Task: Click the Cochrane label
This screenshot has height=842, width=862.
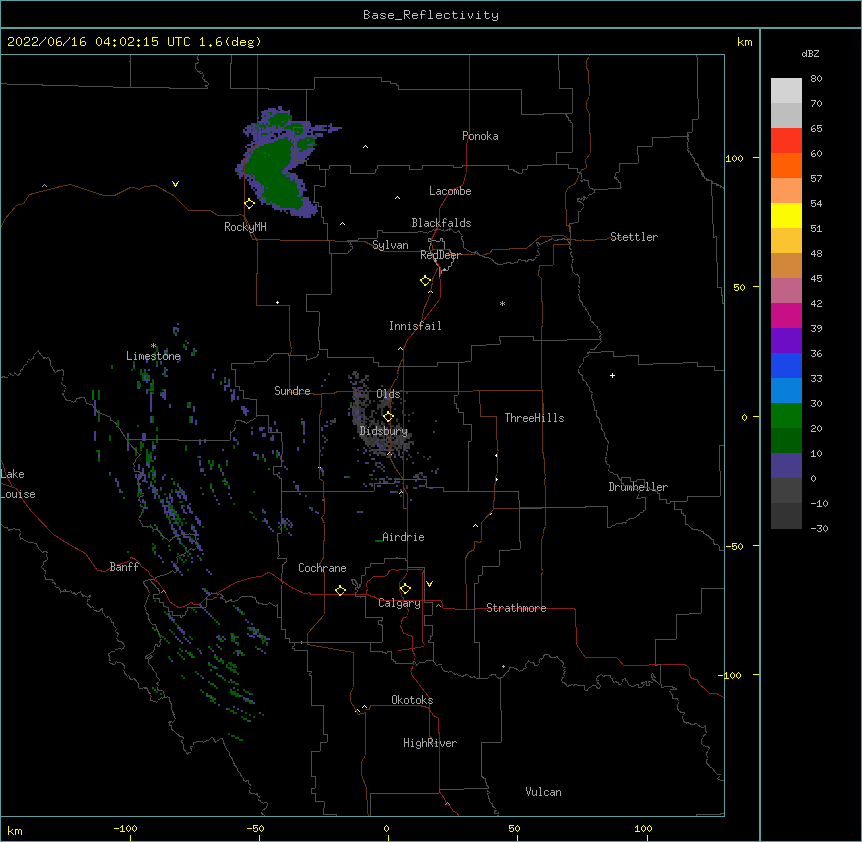Action: 322,568
